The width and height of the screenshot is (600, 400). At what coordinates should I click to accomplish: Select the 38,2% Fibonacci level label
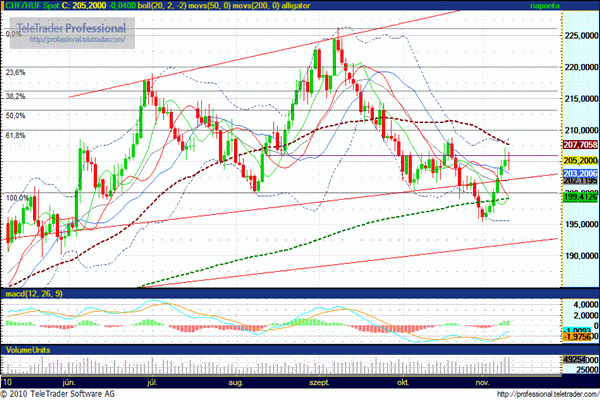coord(15,97)
